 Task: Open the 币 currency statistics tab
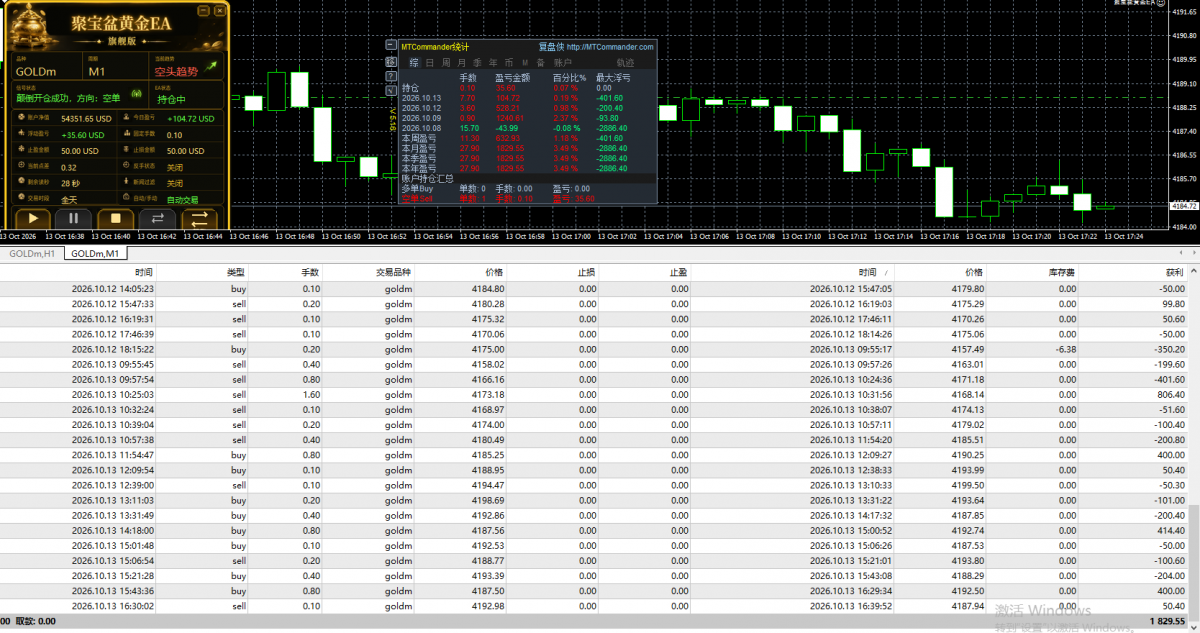click(x=508, y=62)
